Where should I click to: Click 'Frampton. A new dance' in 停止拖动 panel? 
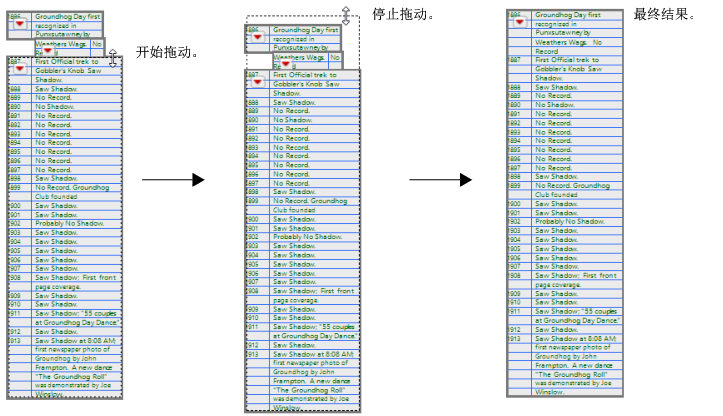point(312,381)
